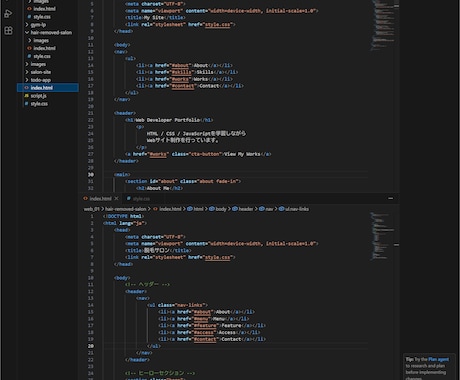
Task: Click line number 30 in the upper editor
Action: (91, 174)
